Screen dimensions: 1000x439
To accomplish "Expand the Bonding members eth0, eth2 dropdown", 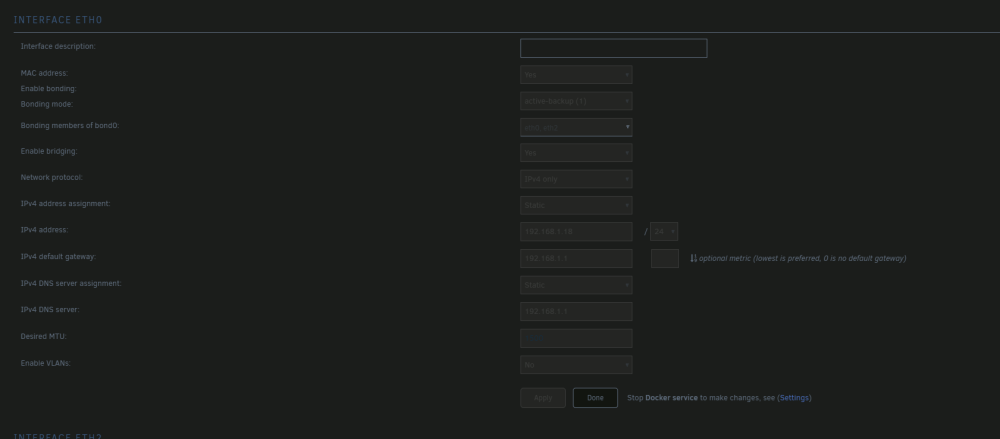I will [576, 128].
